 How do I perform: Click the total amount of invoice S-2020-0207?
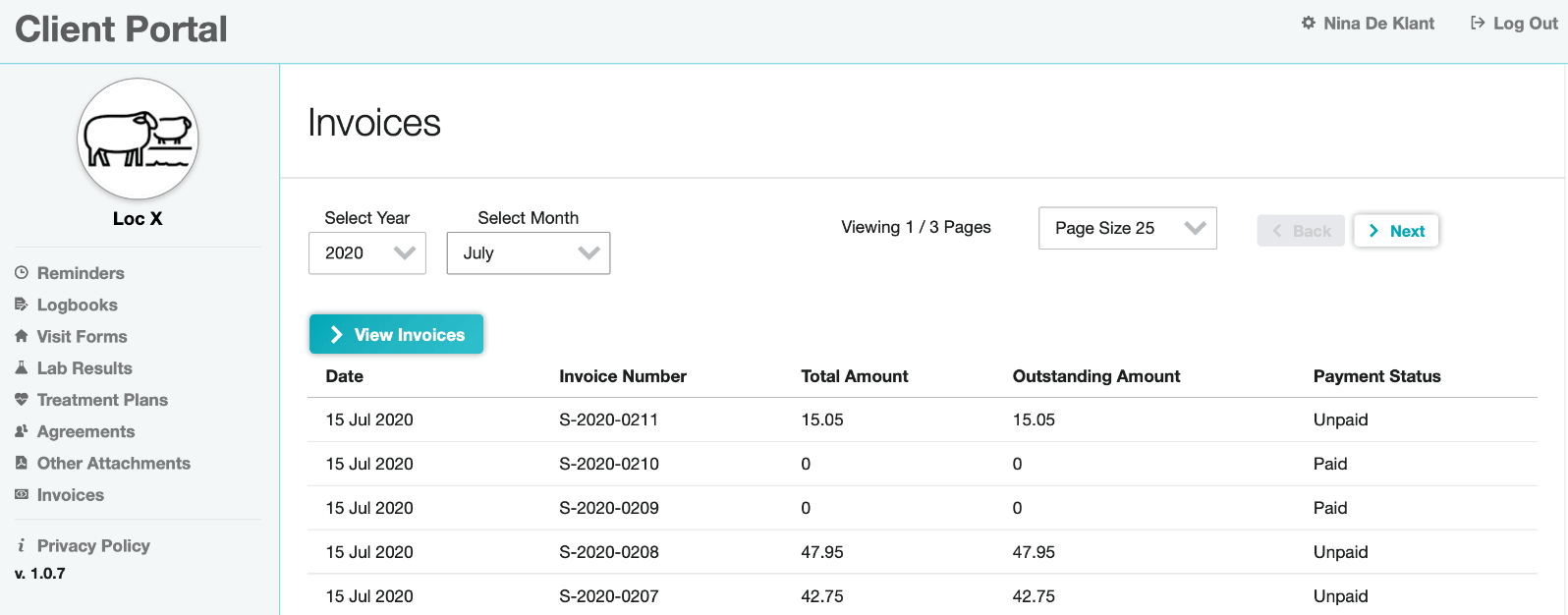click(x=822, y=596)
